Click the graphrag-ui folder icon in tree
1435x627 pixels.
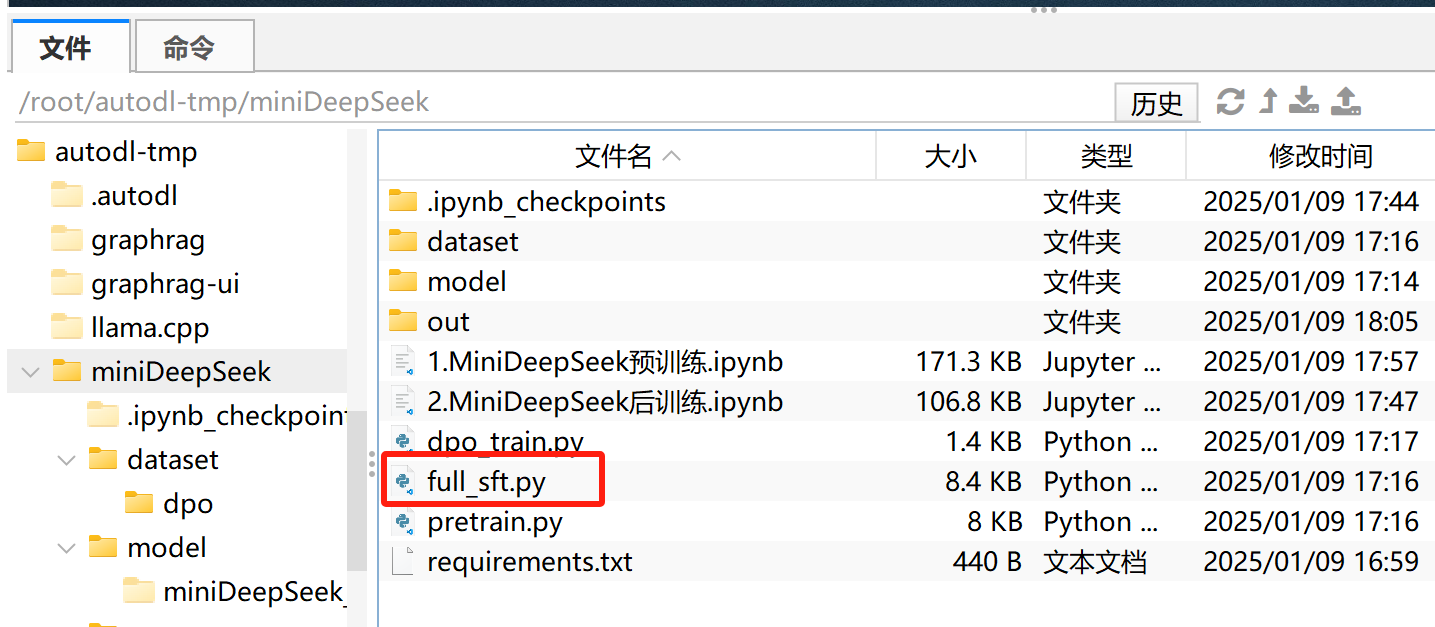tap(66, 284)
